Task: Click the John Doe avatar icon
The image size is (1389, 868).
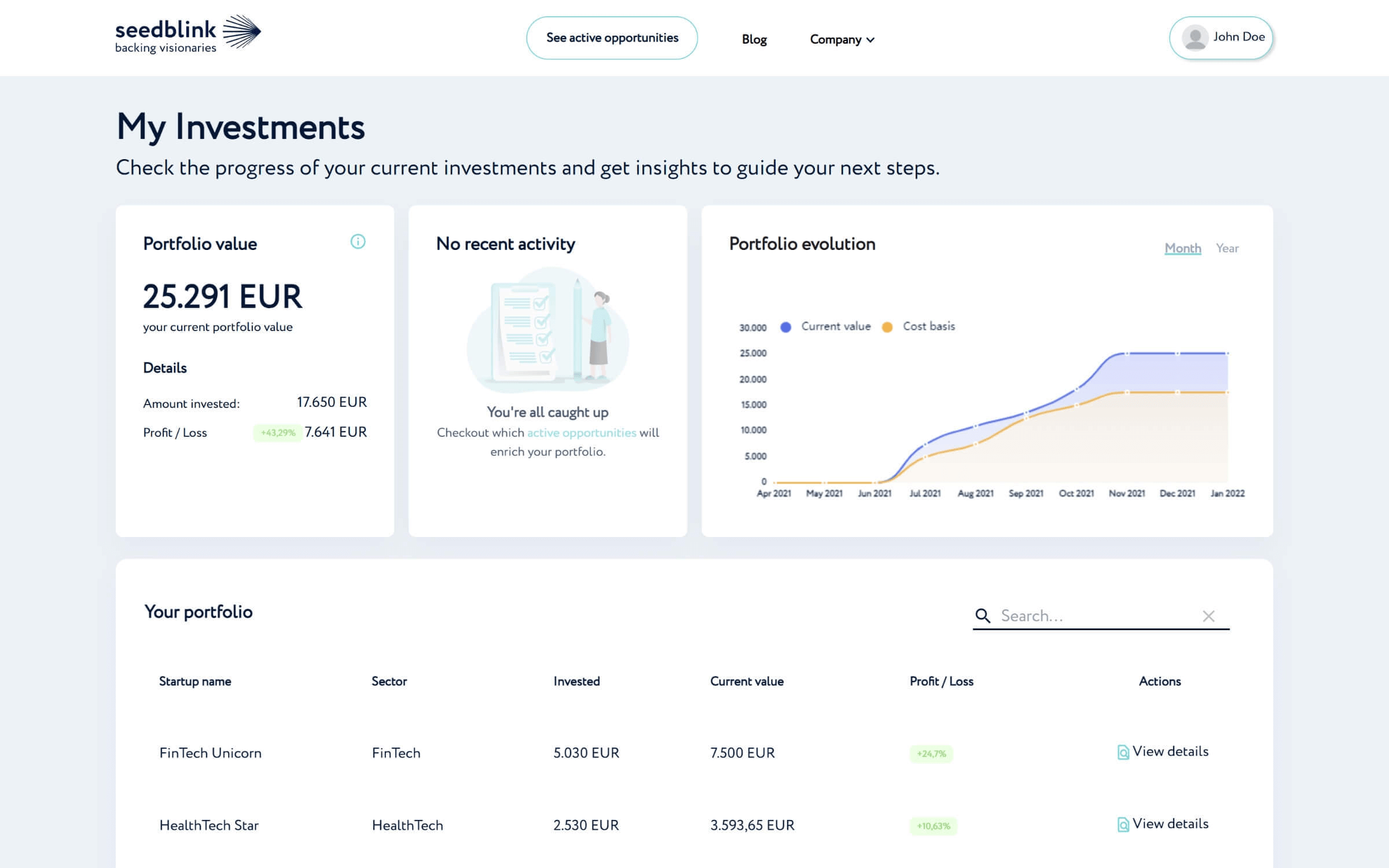Action: (x=1195, y=38)
